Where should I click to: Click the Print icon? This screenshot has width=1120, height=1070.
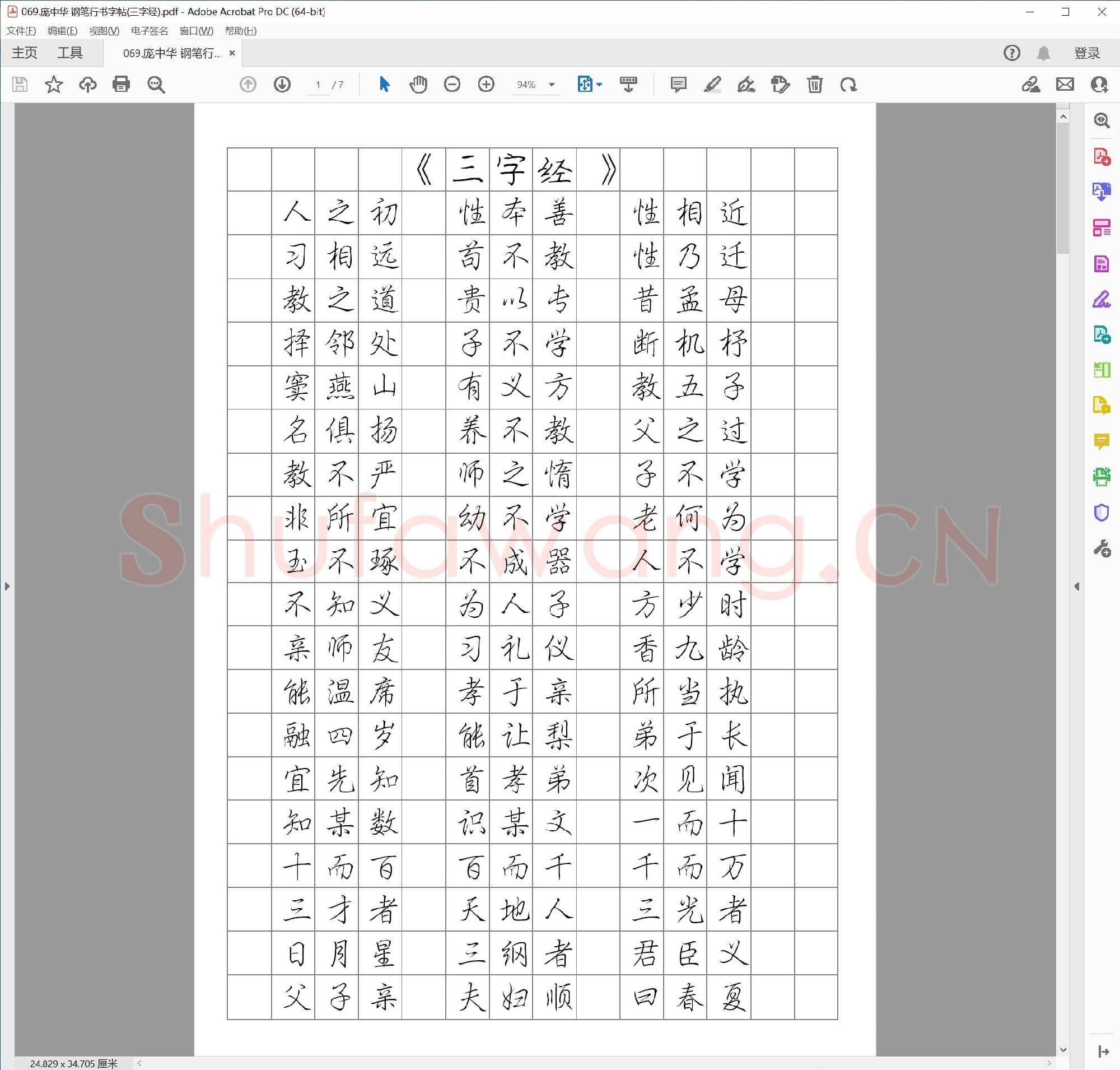click(x=122, y=85)
